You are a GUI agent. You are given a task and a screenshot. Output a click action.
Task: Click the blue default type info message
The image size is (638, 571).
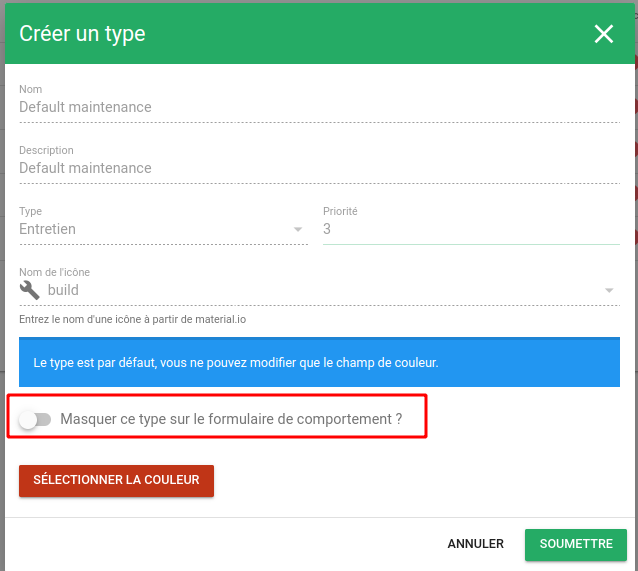pos(319,362)
